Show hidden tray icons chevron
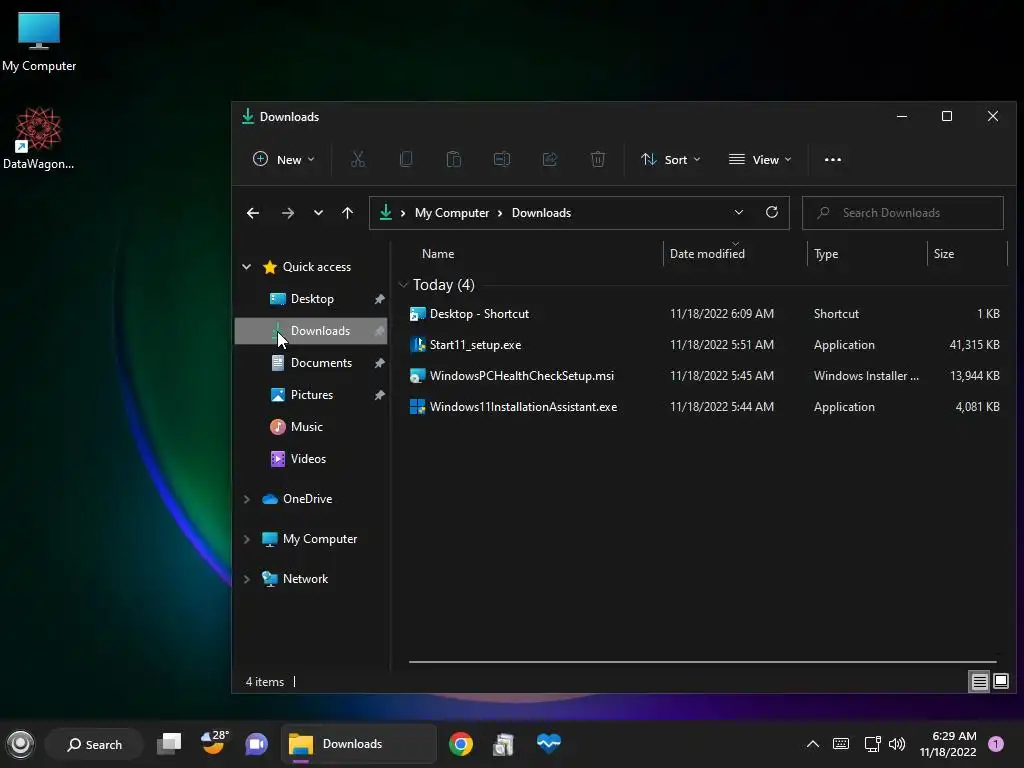The width and height of the screenshot is (1024, 768). point(813,744)
